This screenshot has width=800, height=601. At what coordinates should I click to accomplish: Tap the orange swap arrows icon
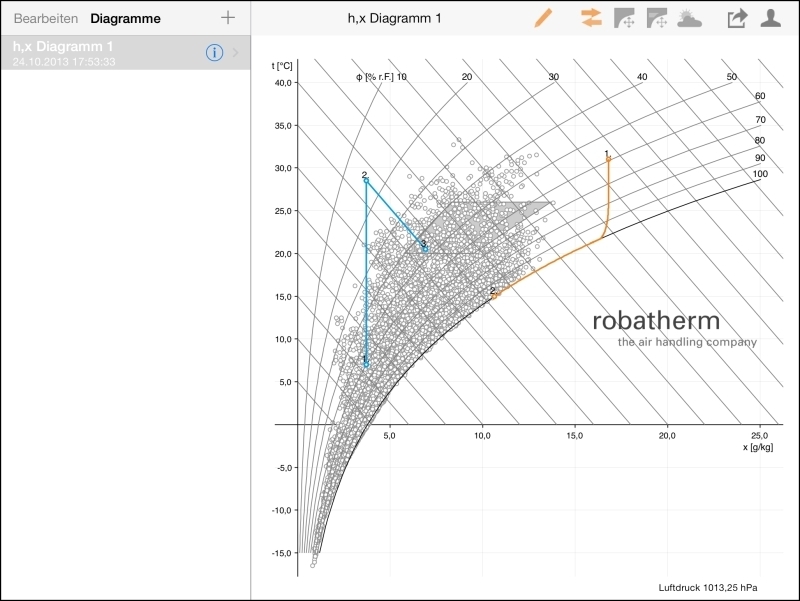click(591, 18)
